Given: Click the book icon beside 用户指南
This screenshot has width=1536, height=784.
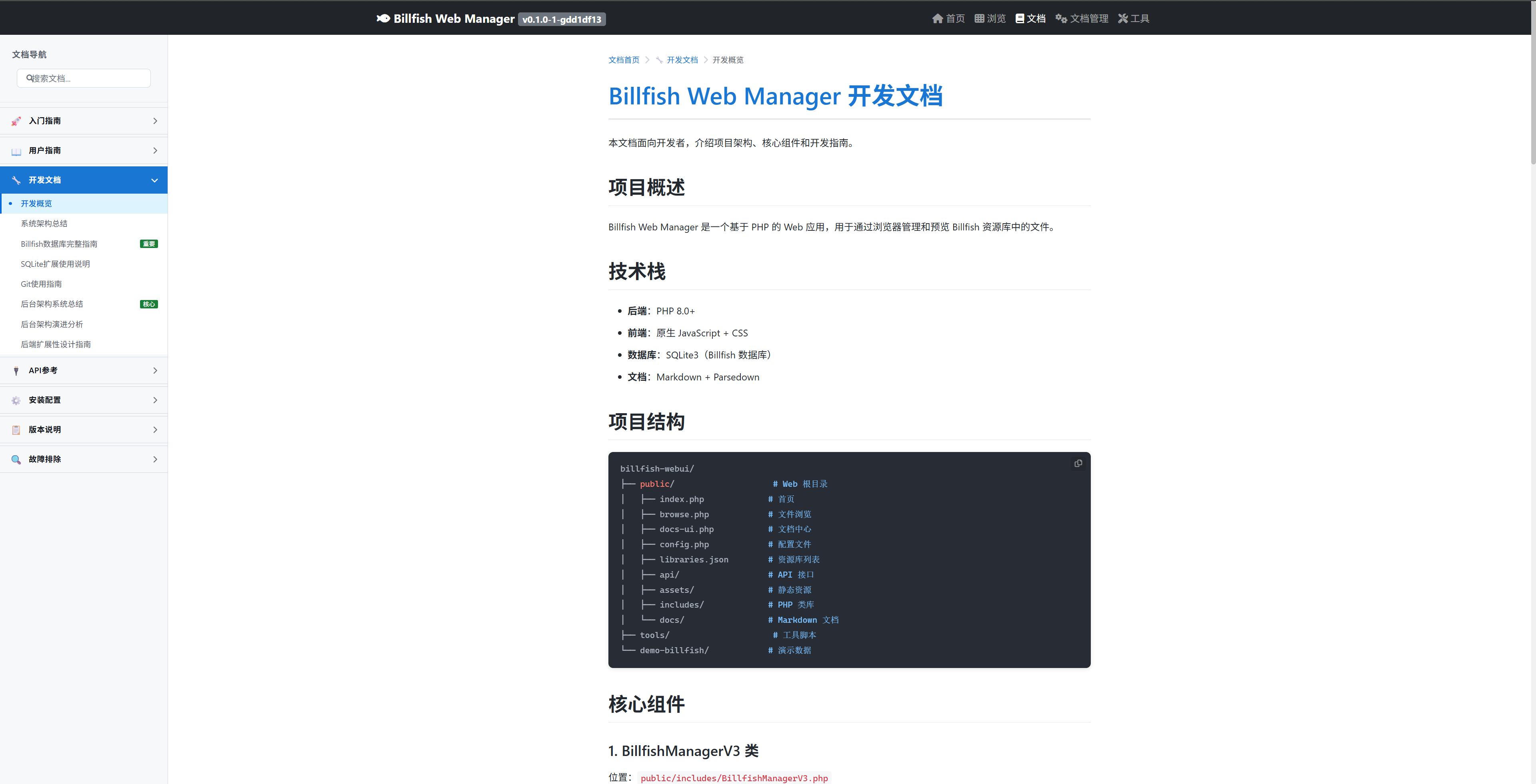Looking at the screenshot, I should pyautogui.click(x=16, y=151).
